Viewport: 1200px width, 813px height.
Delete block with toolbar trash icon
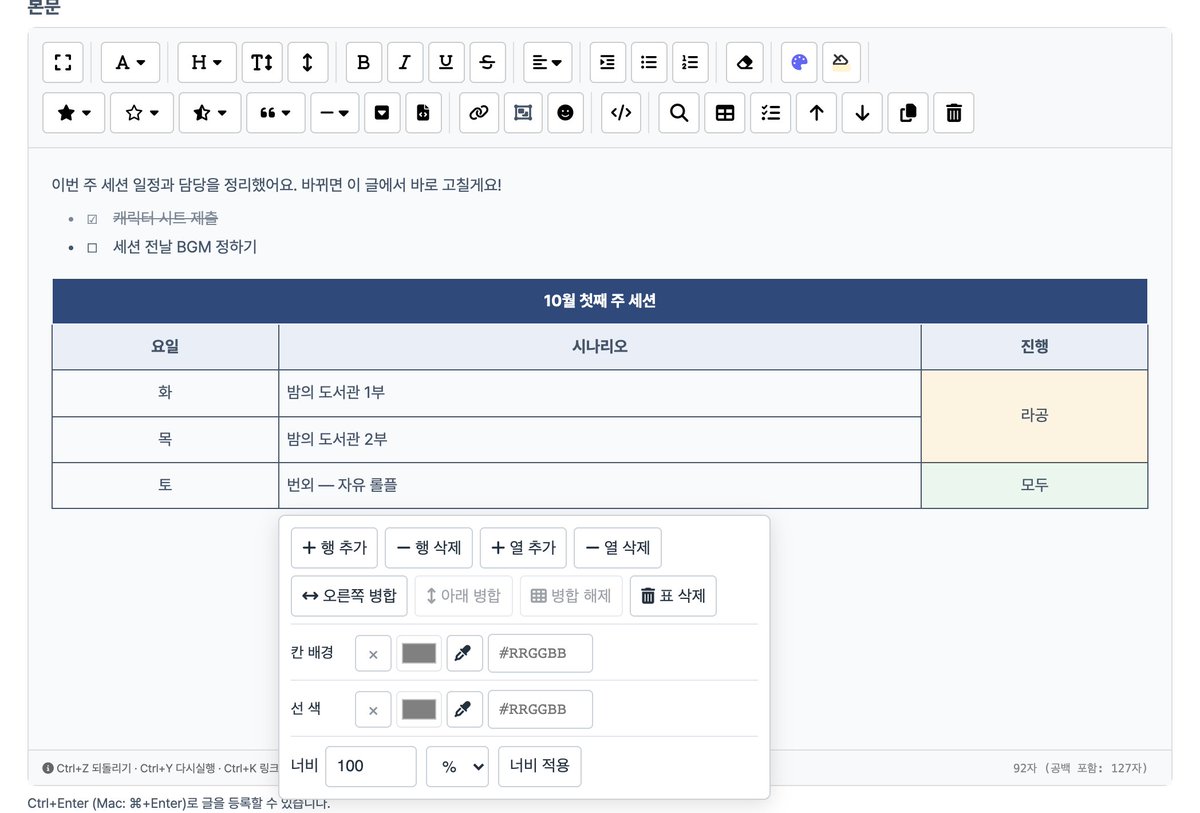click(954, 113)
